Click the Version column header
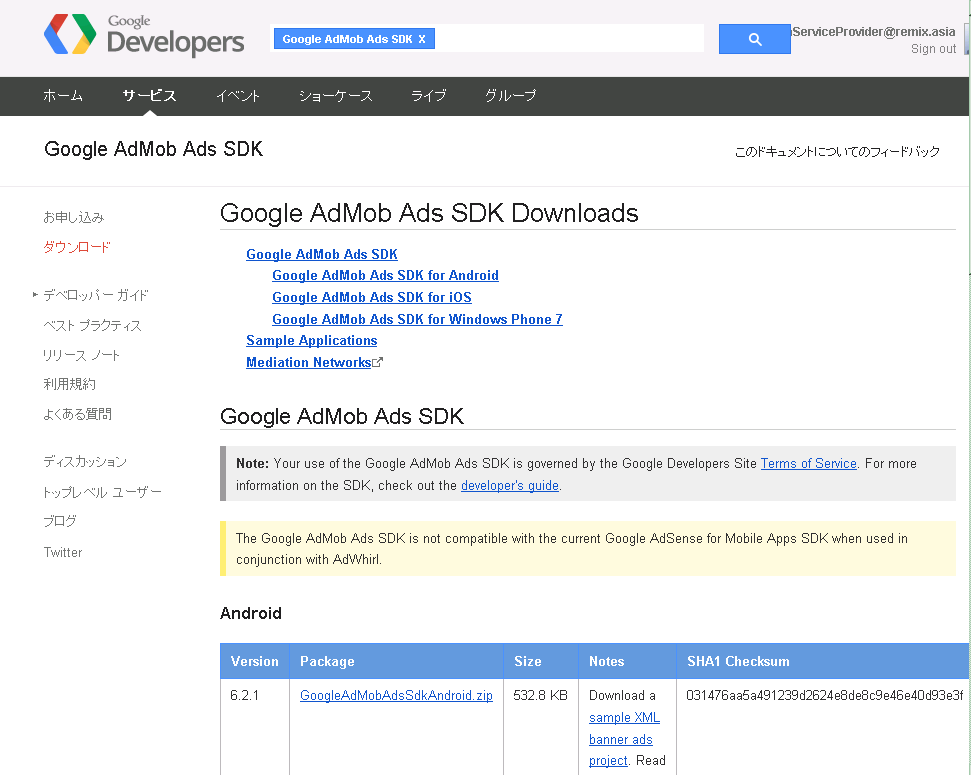This screenshot has width=971, height=775. [255, 661]
